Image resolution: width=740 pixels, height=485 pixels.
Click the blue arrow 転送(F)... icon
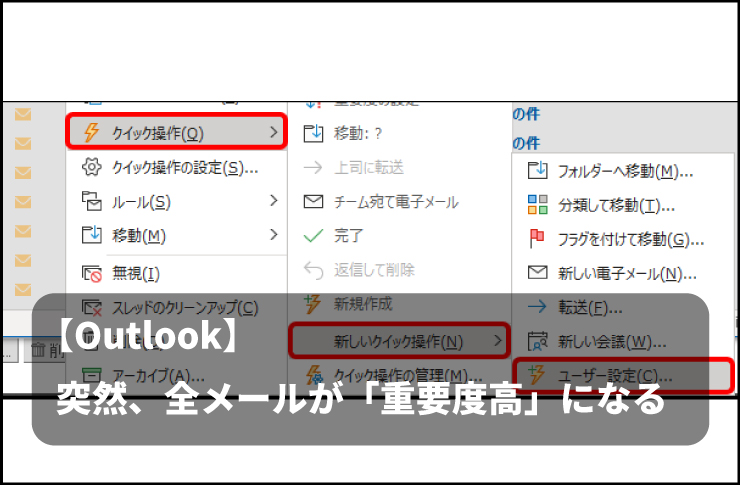(x=537, y=307)
